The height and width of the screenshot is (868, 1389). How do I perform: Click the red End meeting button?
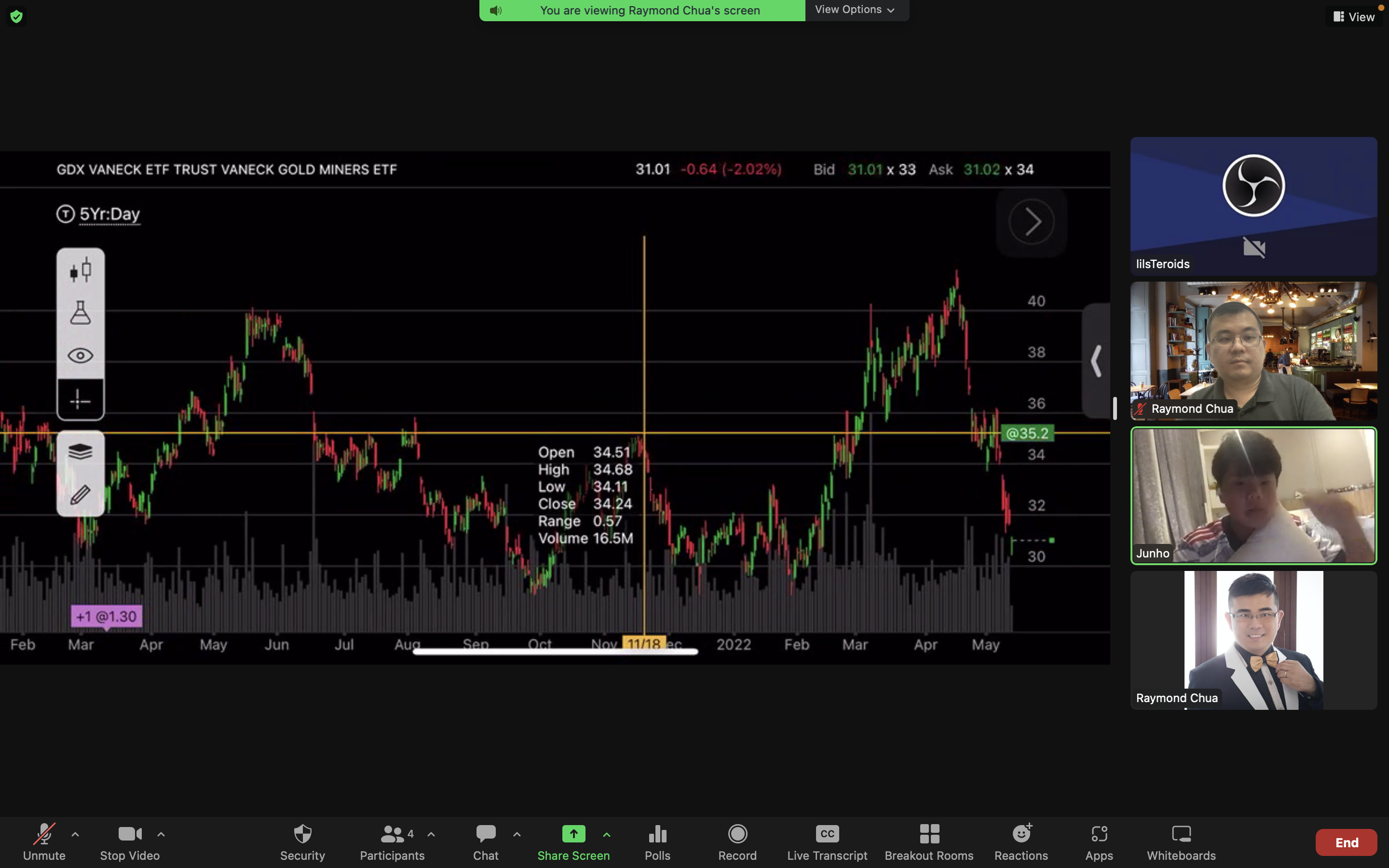pyautogui.click(x=1346, y=842)
